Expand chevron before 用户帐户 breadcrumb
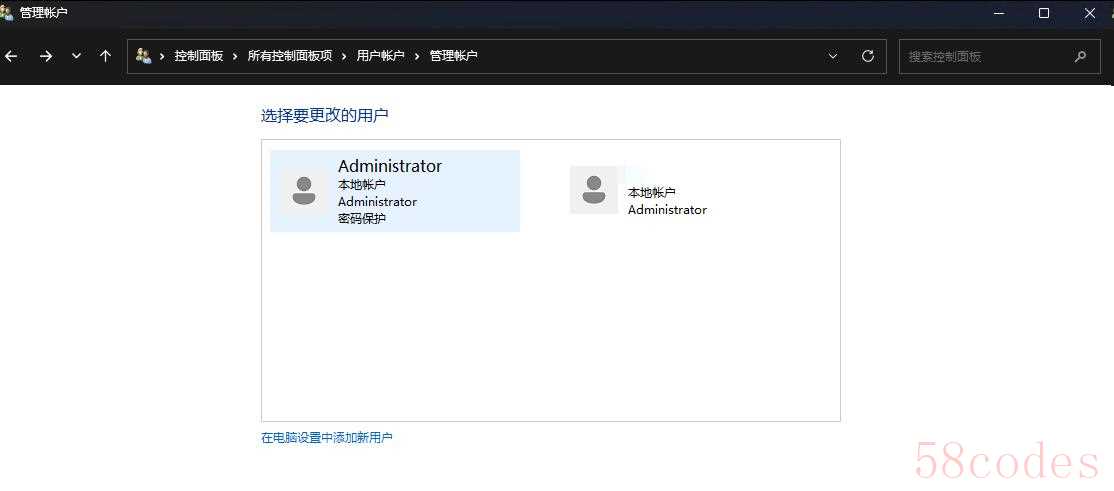This screenshot has height=491, width=1114. point(345,56)
